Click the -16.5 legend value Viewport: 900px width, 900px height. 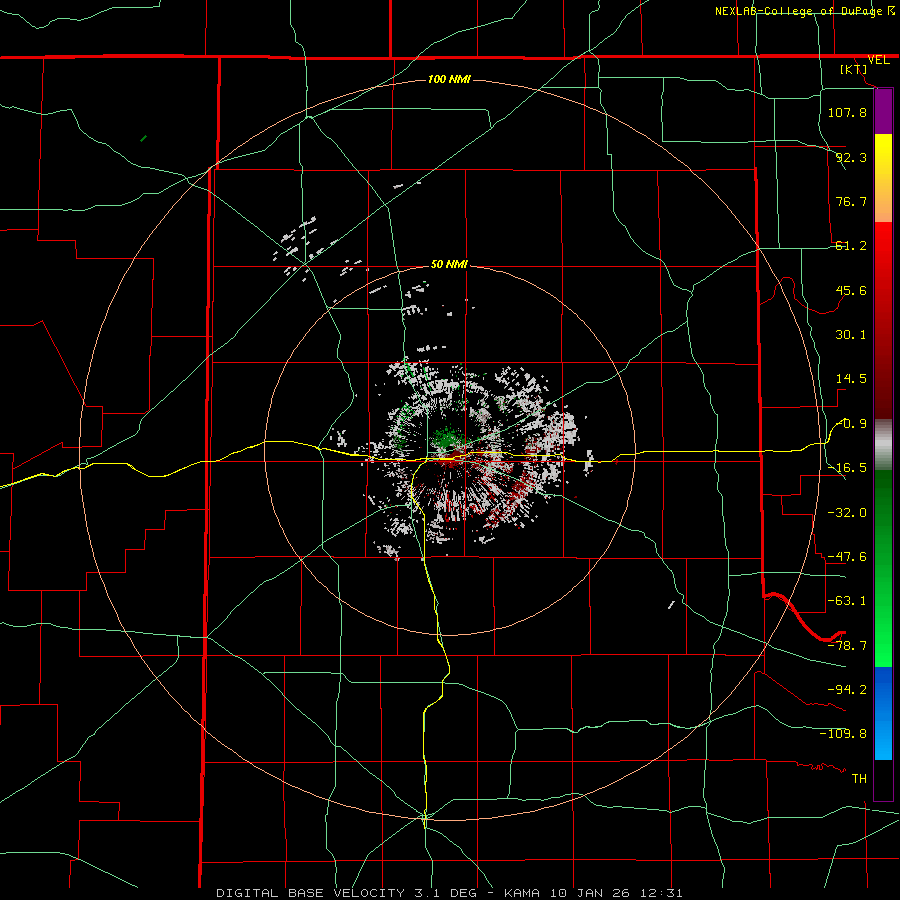(x=847, y=468)
